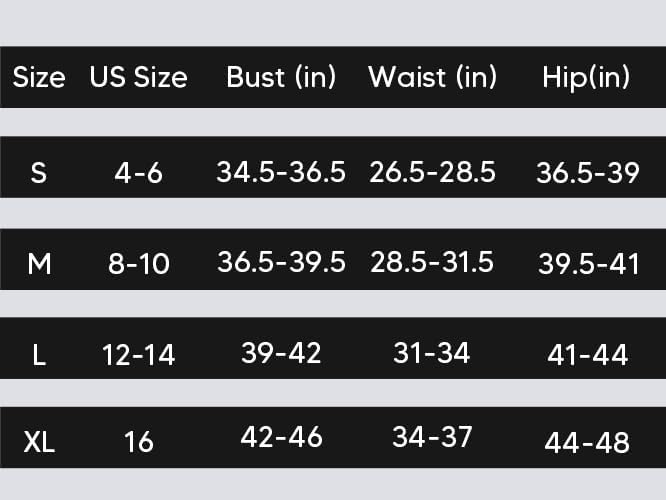Click hip value 44-48
This screenshot has width=666, height=500.
(x=587, y=443)
